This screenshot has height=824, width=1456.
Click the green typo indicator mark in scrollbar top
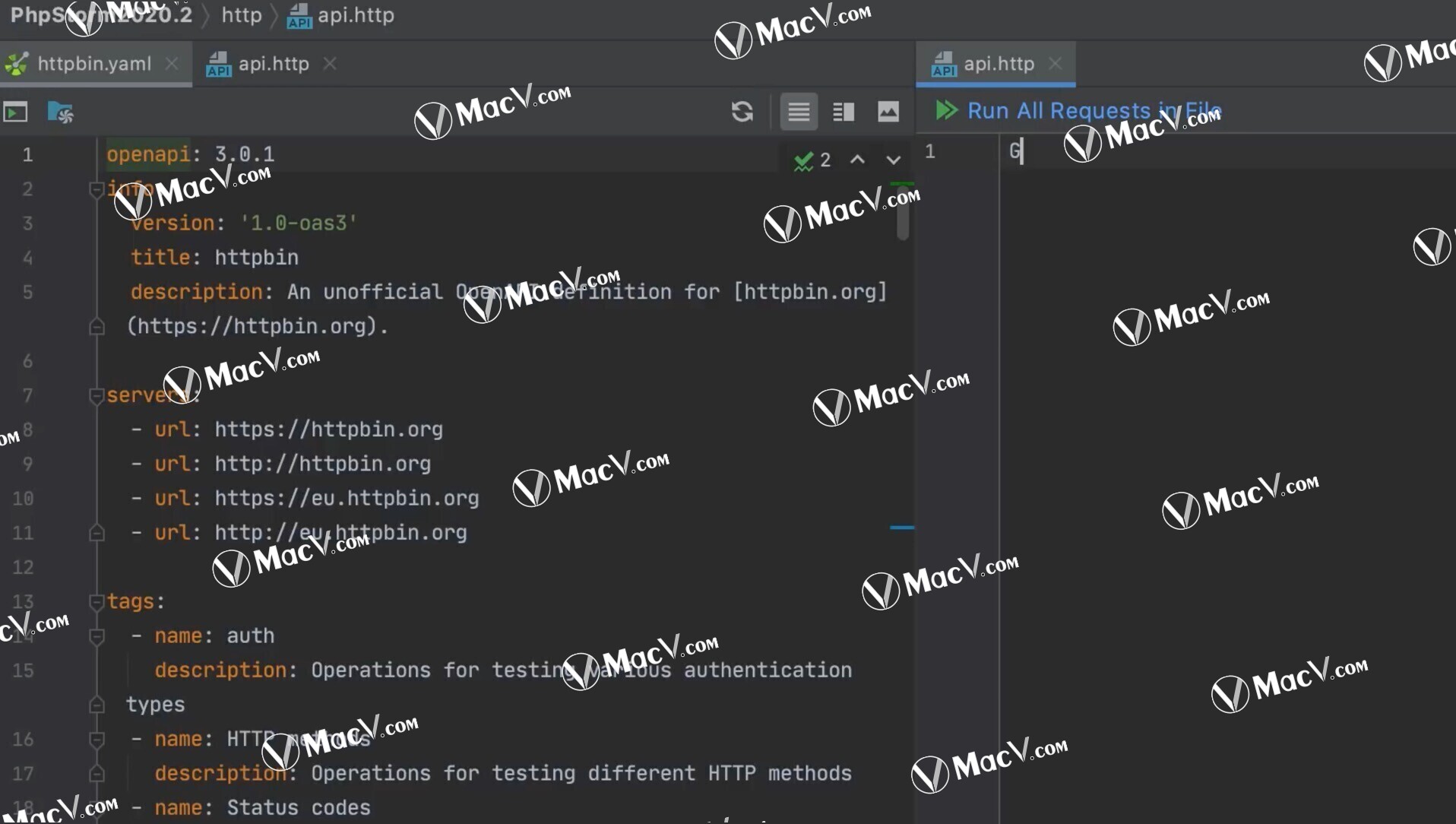902,183
